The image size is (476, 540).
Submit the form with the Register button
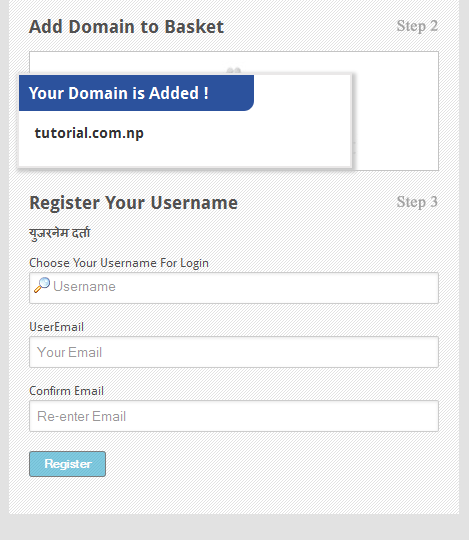pyautogui.click(x=68, y=464)
